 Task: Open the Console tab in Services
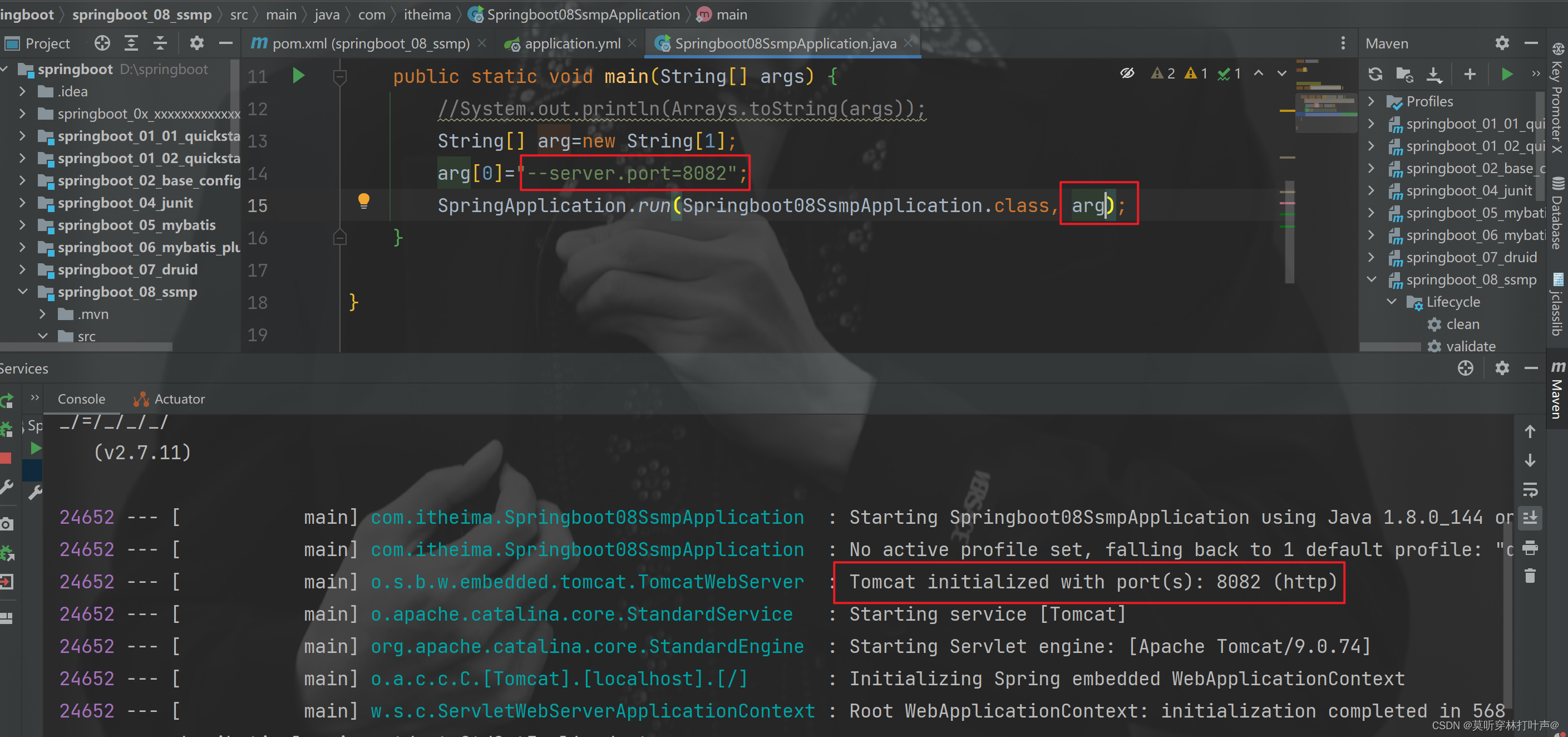point(81,399)
